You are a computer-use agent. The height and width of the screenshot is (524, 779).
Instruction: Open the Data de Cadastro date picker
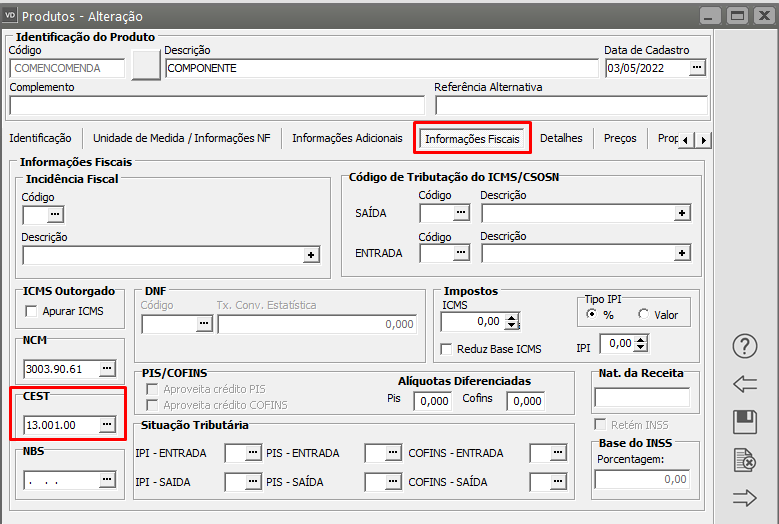point(697,68)
